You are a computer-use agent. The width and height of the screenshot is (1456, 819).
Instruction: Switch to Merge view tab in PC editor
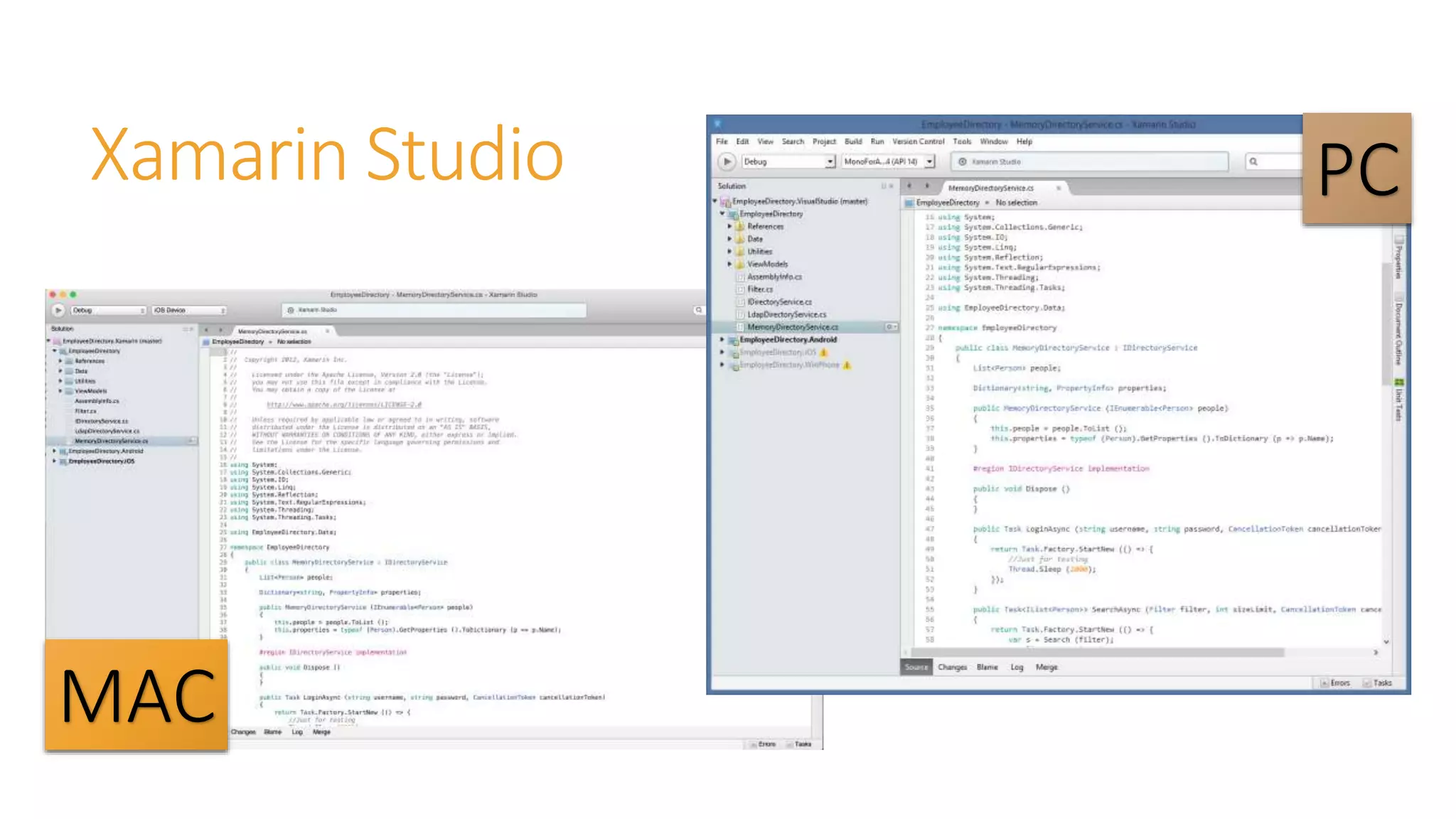click(1046, 668)
